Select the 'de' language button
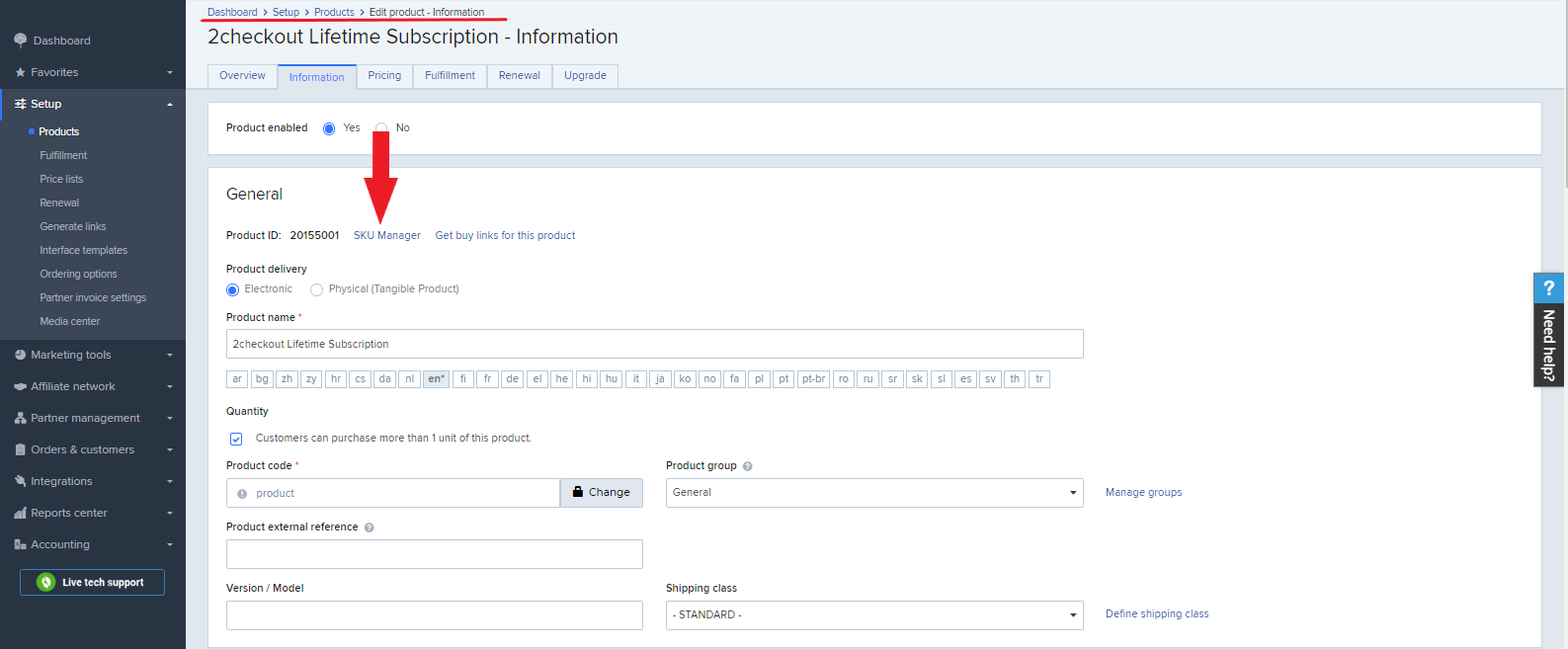The height and width of the screenshot is (649, 1568). [512, 379]
